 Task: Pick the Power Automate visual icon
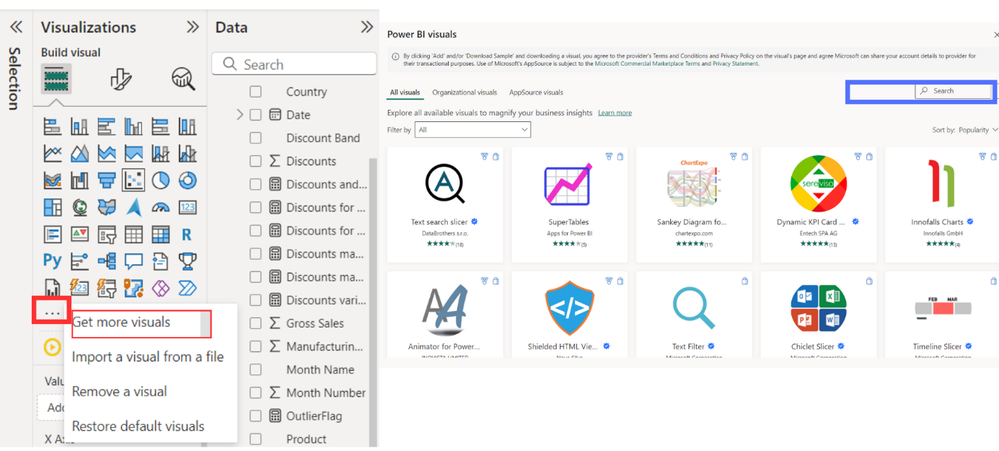click(187, 288)
